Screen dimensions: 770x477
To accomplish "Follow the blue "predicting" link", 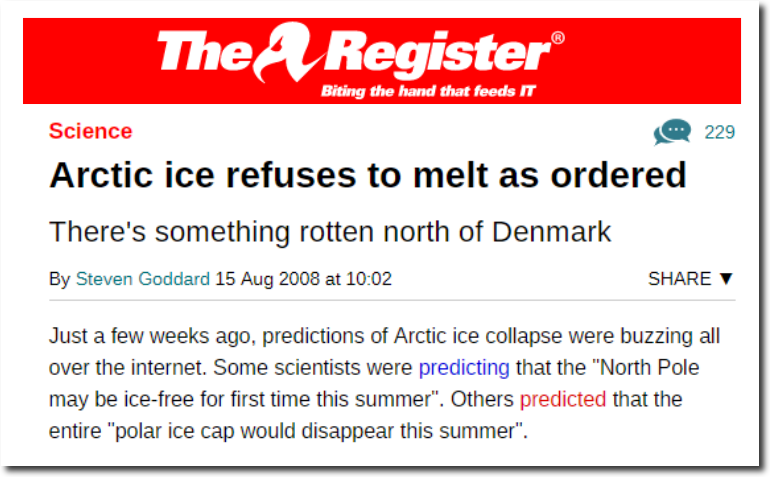I will click(x=464, y=367).
